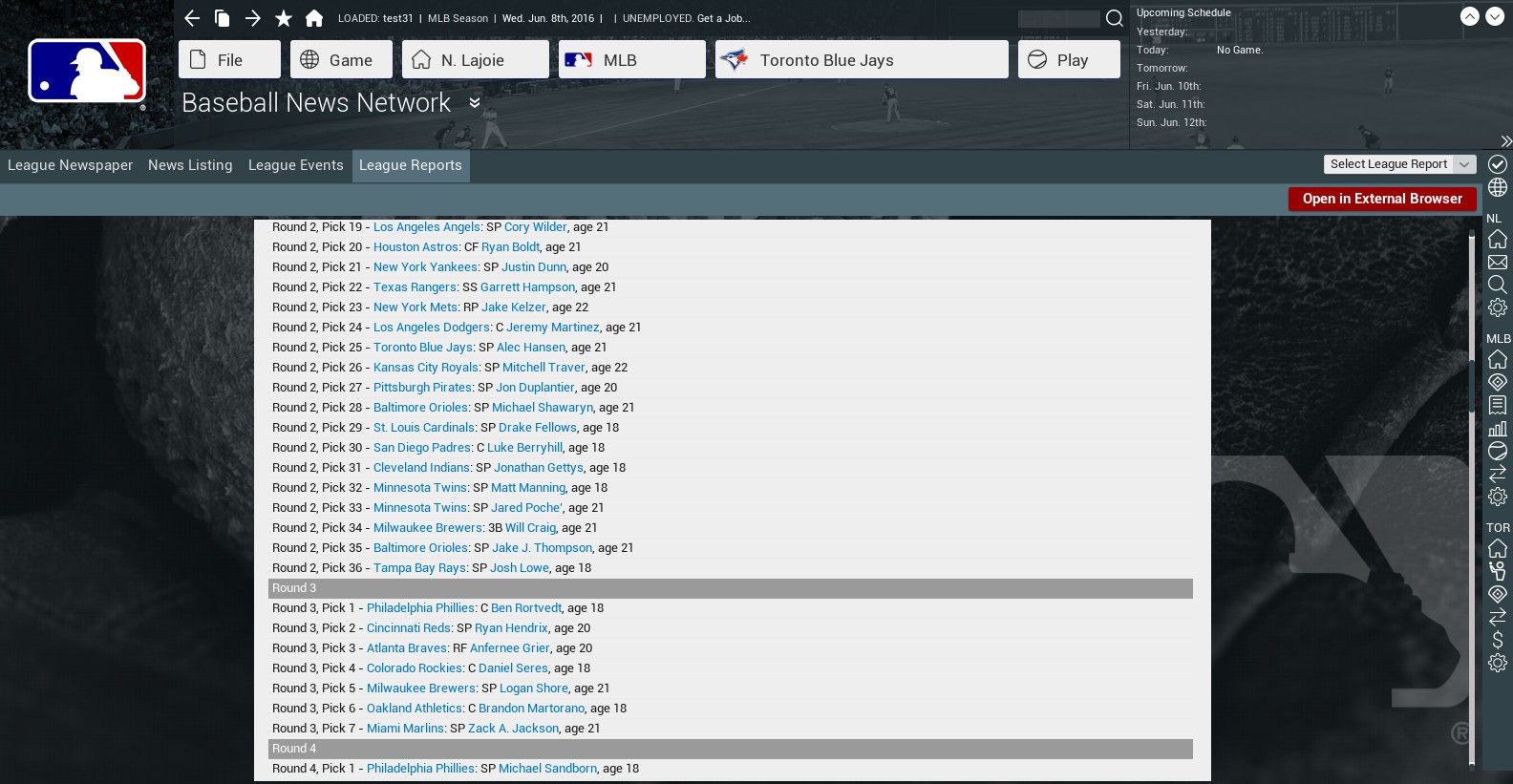Open the File menu
This screenshot has width=1513, height=784.
click(229, 59)
